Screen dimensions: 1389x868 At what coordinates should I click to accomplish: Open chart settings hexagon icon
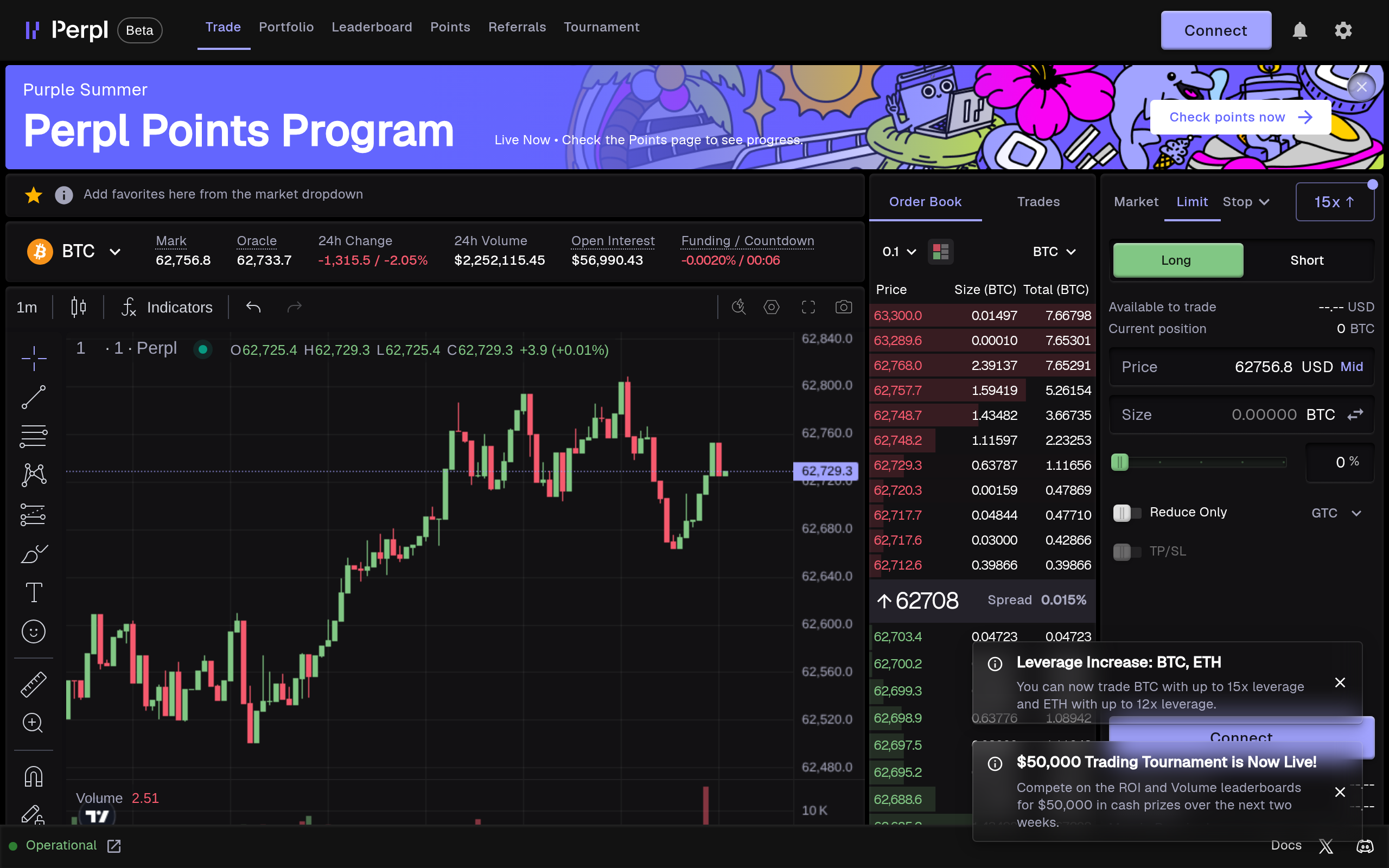(772, 307)
